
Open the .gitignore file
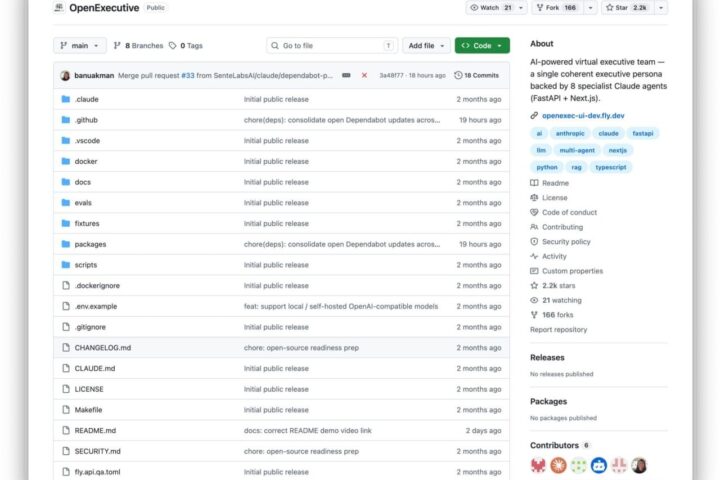(90, 327)
